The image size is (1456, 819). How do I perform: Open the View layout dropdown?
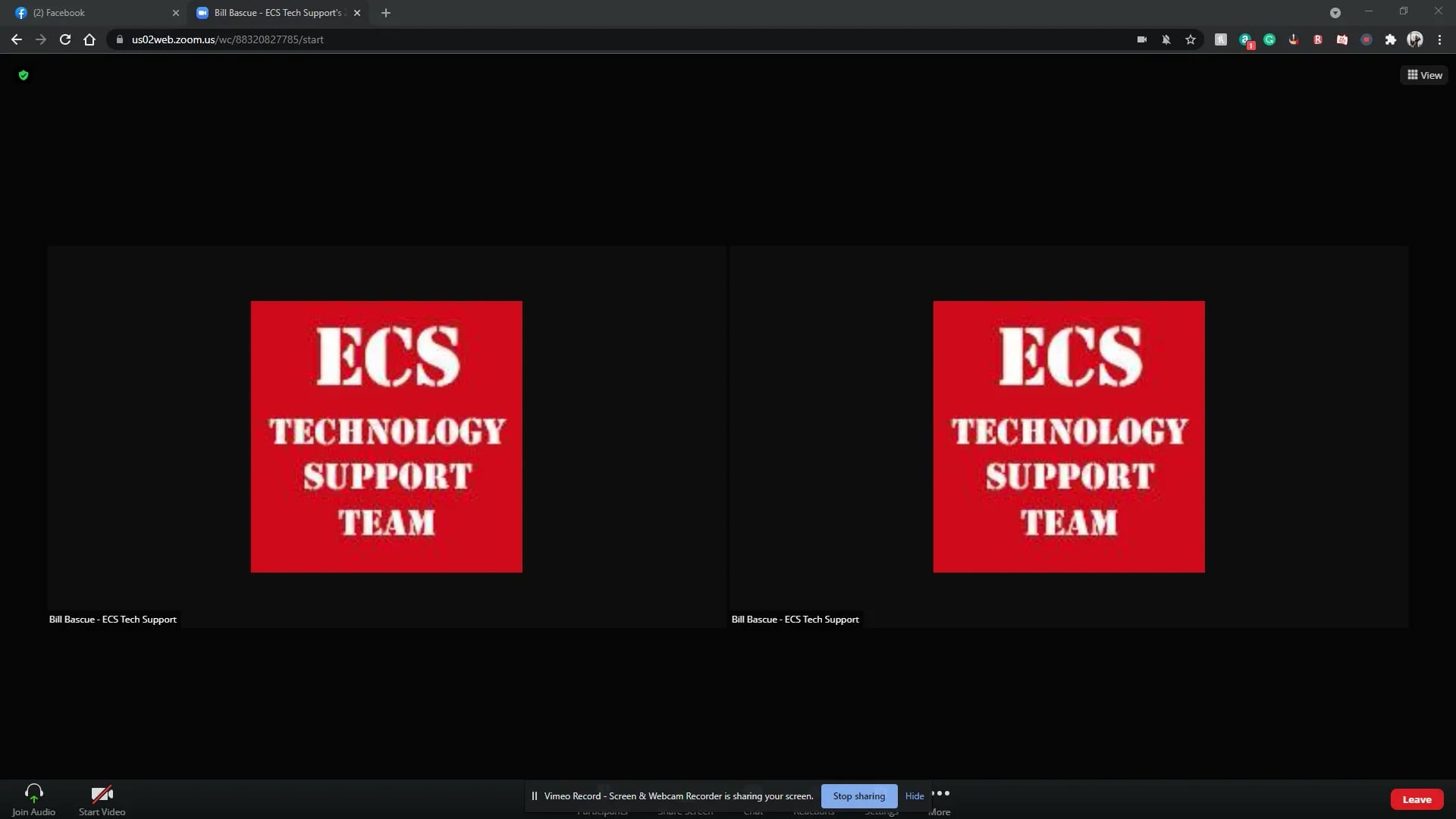coord(1425,74)
